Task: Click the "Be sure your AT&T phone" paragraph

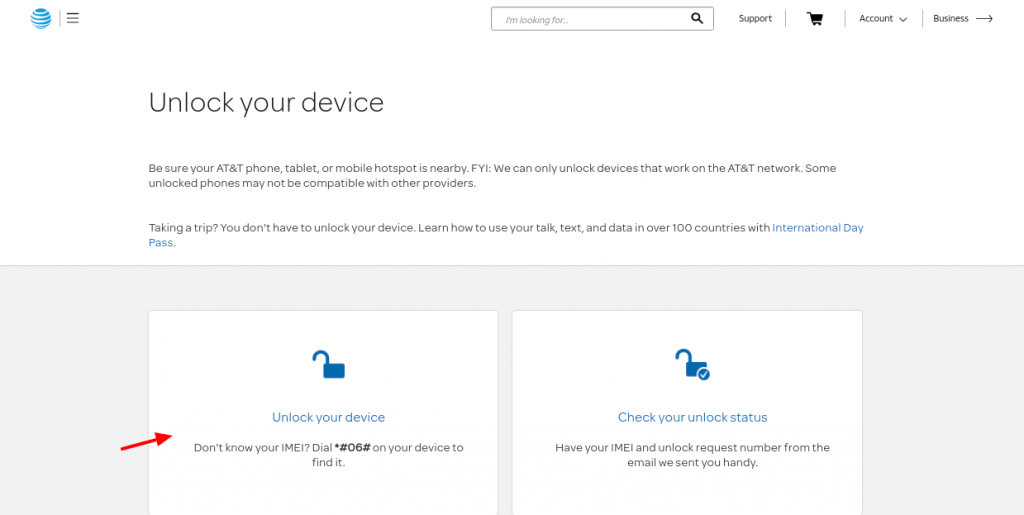Action: point(492,176)
